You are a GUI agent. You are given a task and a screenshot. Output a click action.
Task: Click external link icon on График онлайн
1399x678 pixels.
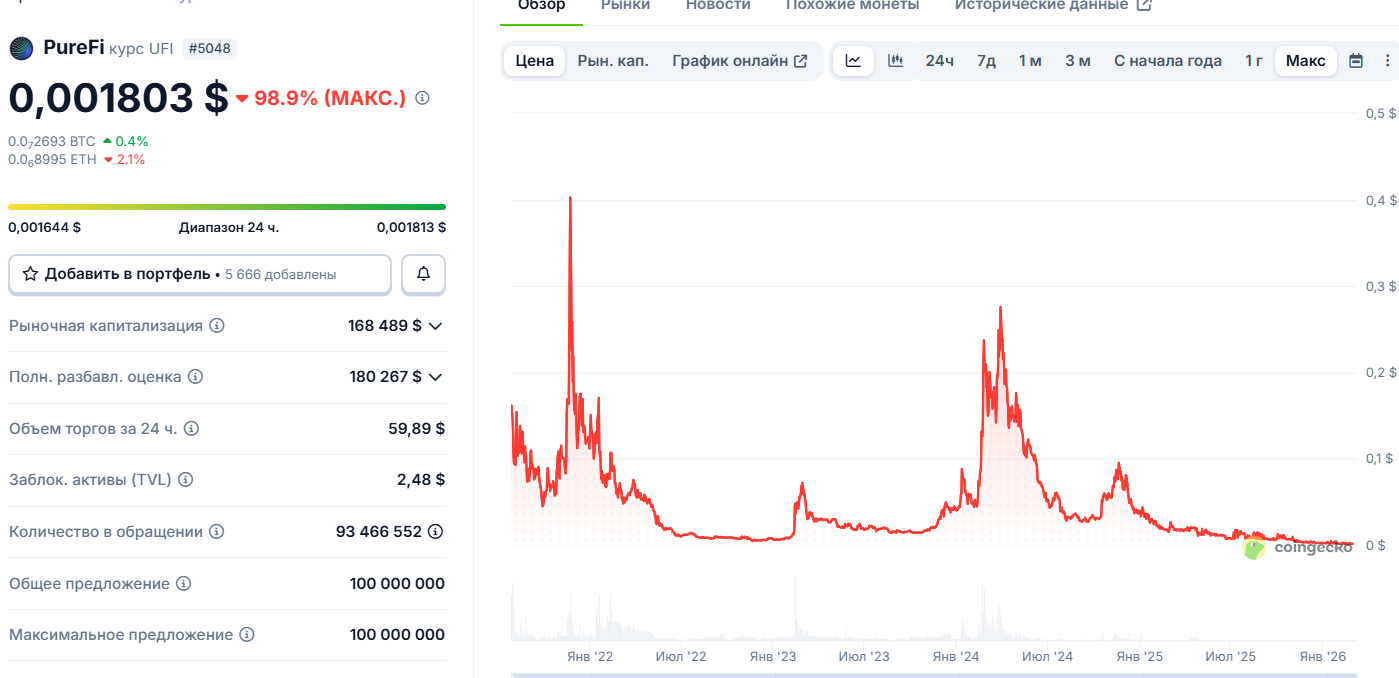pos(800,61)
